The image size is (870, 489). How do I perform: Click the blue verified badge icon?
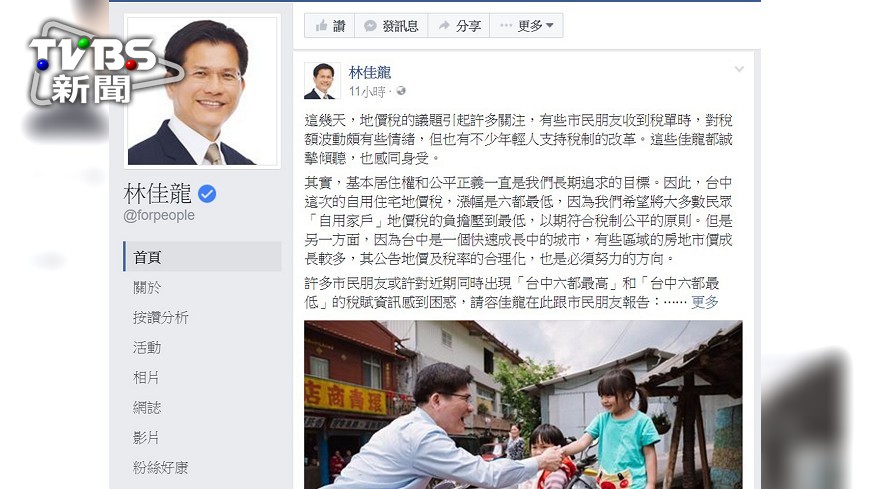tap(207, 194)
